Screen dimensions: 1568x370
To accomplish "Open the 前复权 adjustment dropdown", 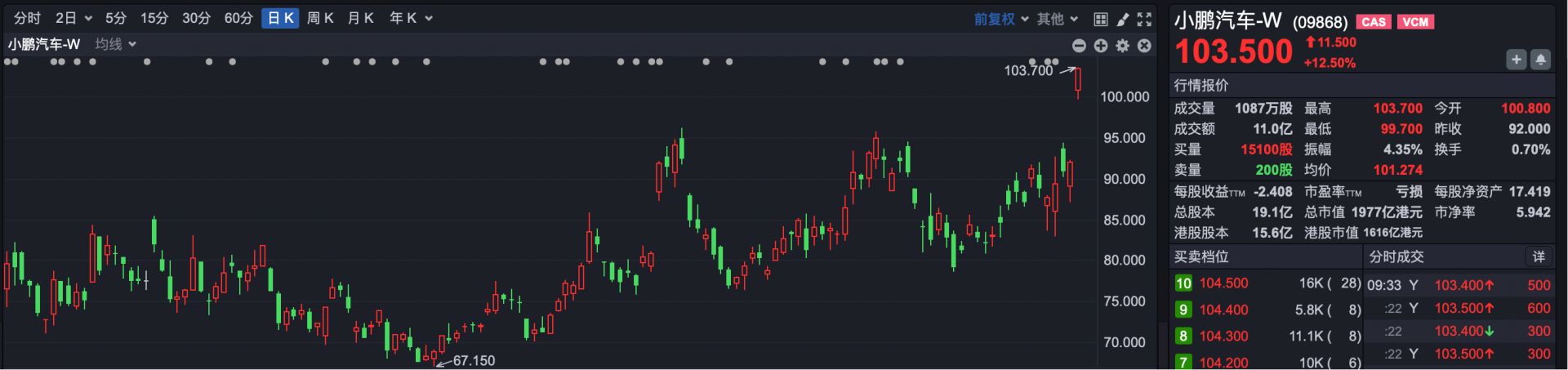I will click(1001, 19).
